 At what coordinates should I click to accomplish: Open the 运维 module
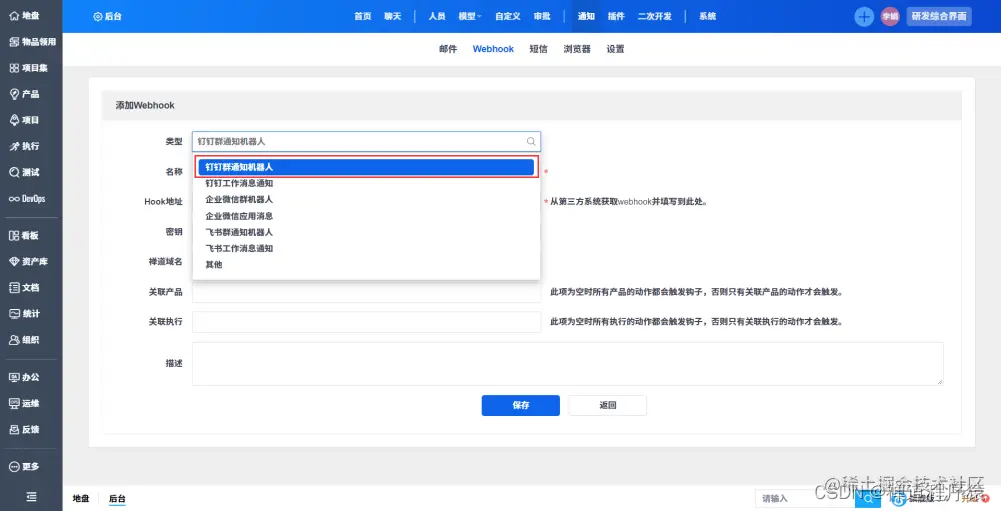point(24,403)
